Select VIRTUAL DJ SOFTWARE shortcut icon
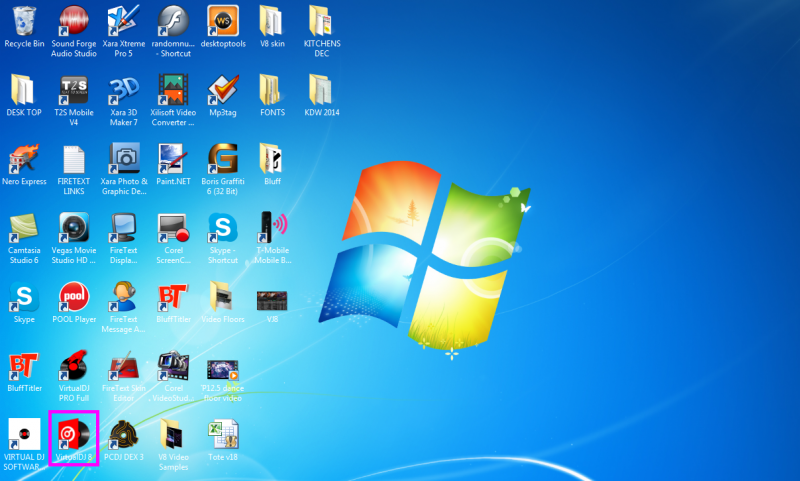 (x=24, y=435)
